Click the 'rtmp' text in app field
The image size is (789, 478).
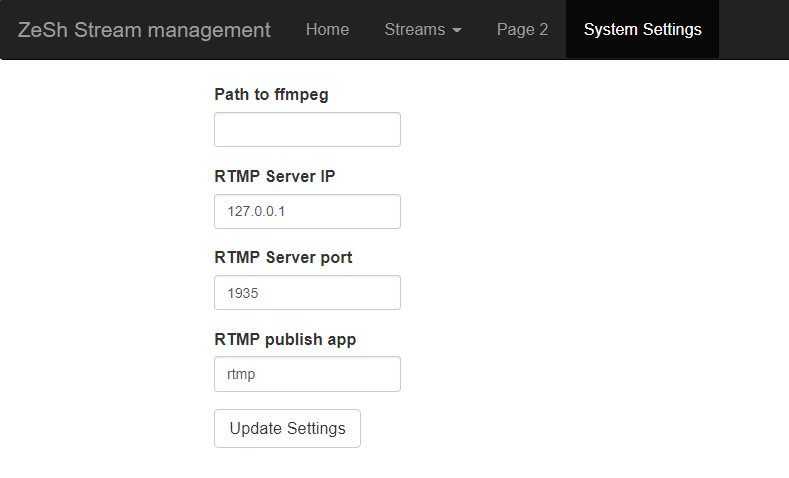coord(242,375)
